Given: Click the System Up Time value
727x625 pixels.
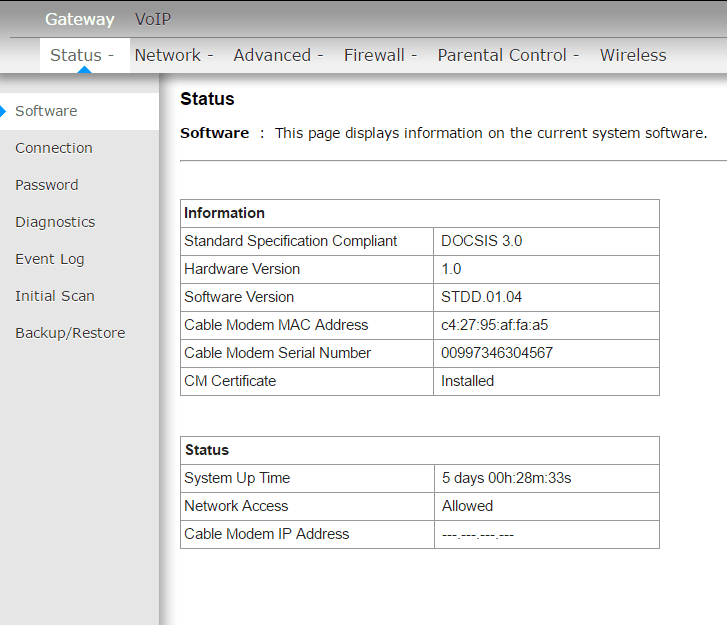Looking at the screenshot, I should click(506, 478).
